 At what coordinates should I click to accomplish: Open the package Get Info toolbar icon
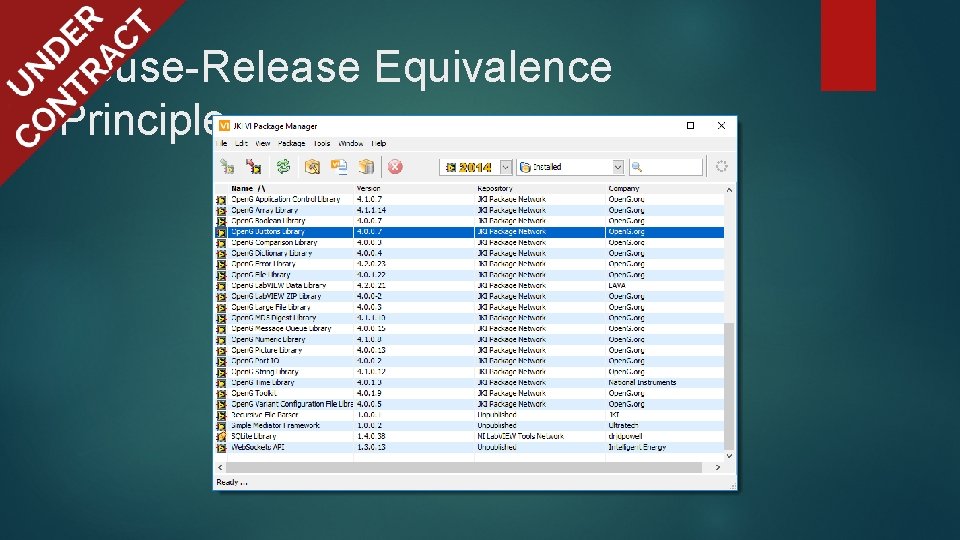click(312, 166)
